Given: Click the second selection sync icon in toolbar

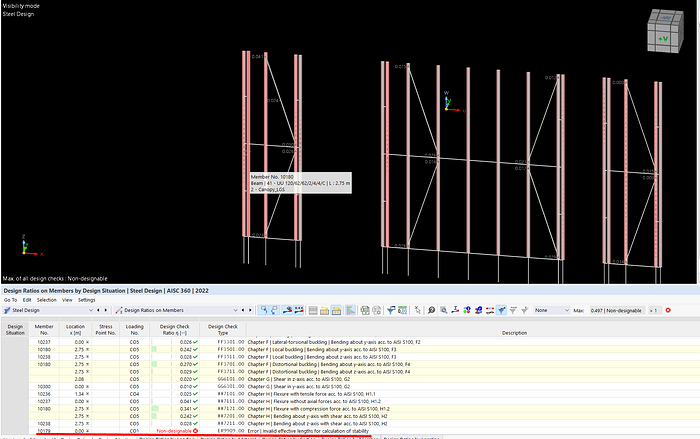Looking at the screenshot, I should (274, 310).
